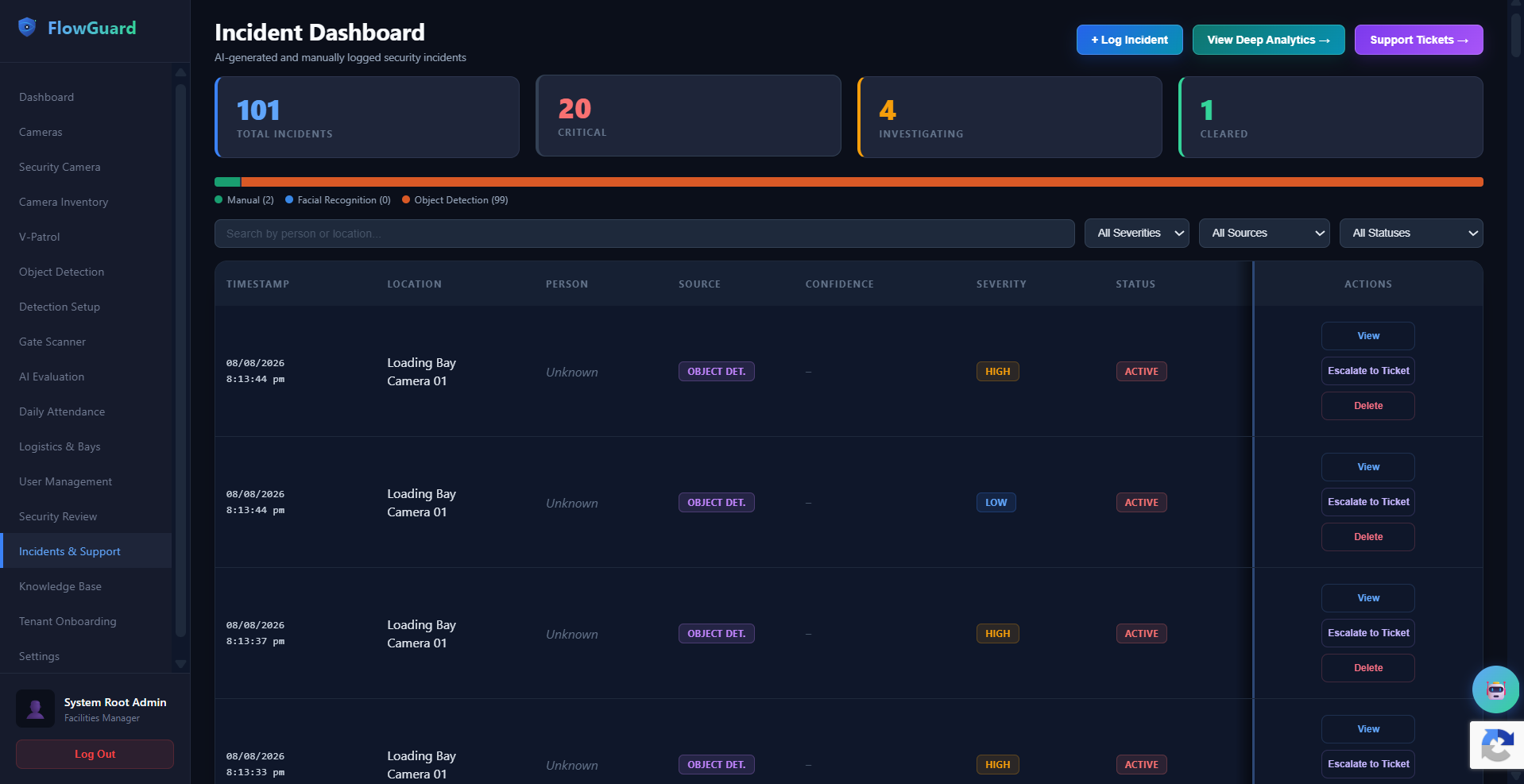
Task: Open Security Review from the sidebar
Action: [86, 516]
